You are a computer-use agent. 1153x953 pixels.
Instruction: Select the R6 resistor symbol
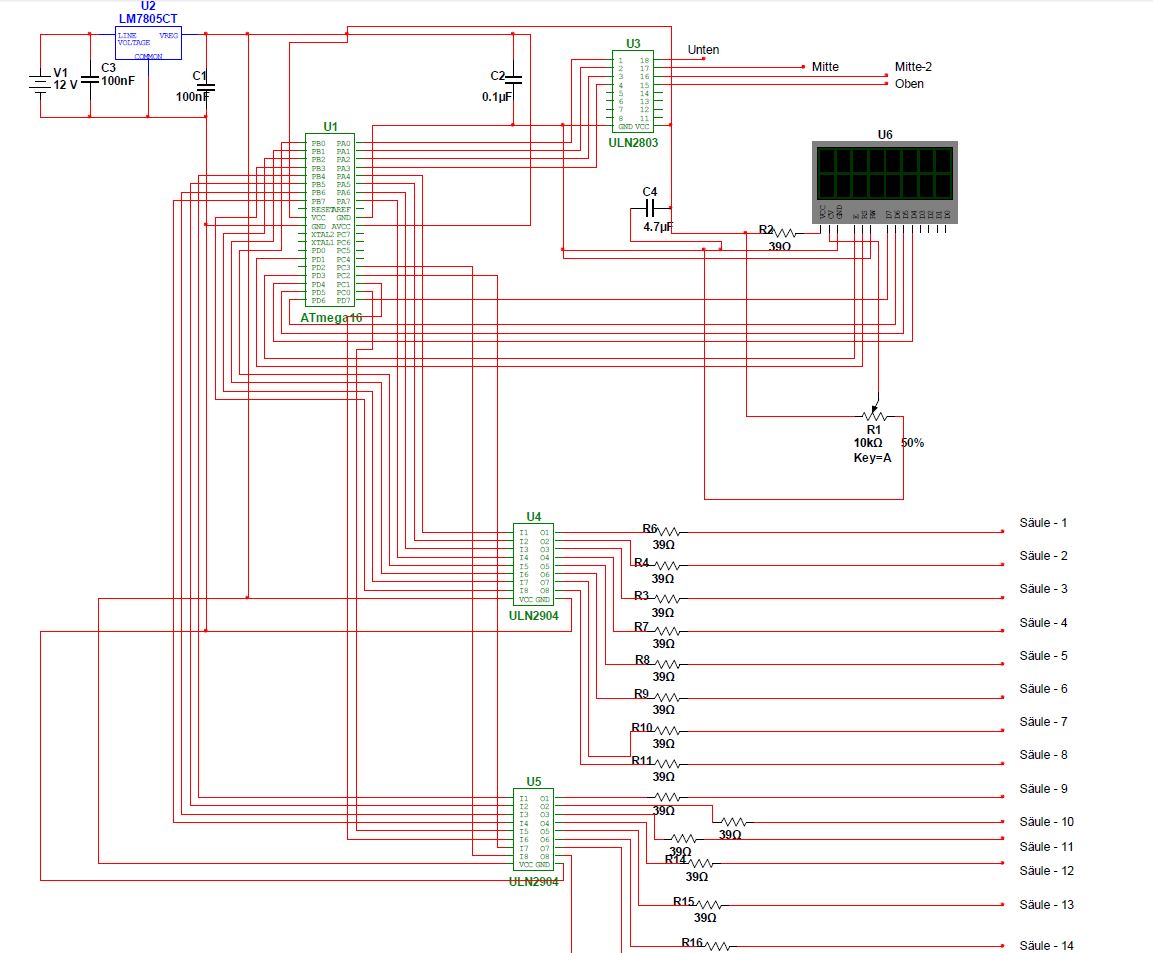[668, 532]
